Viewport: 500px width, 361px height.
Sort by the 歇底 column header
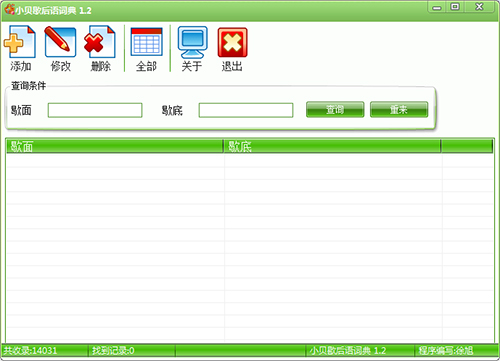(x=332, y=146)
